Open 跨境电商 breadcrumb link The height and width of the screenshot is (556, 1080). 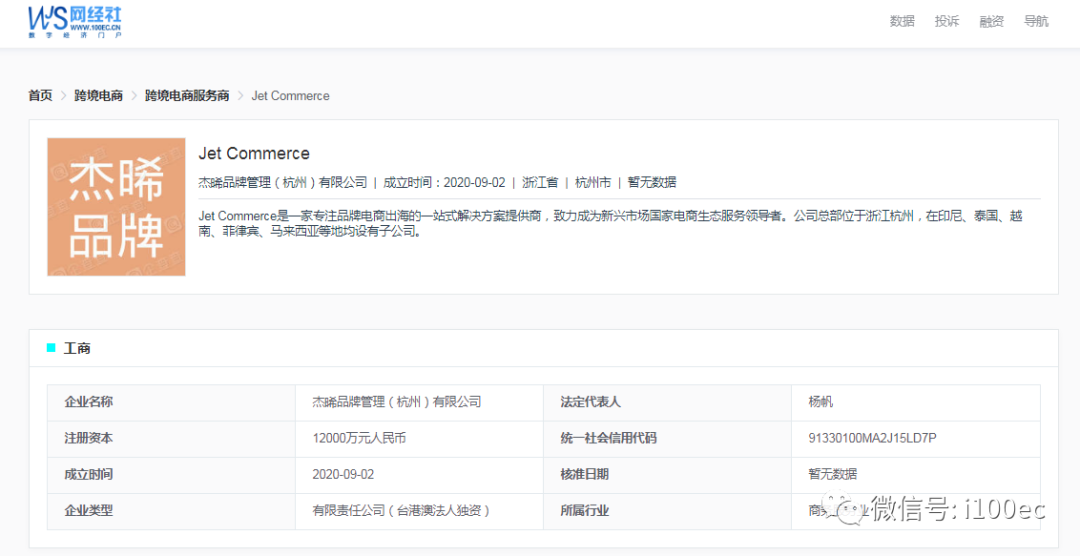tap(98, 96)
